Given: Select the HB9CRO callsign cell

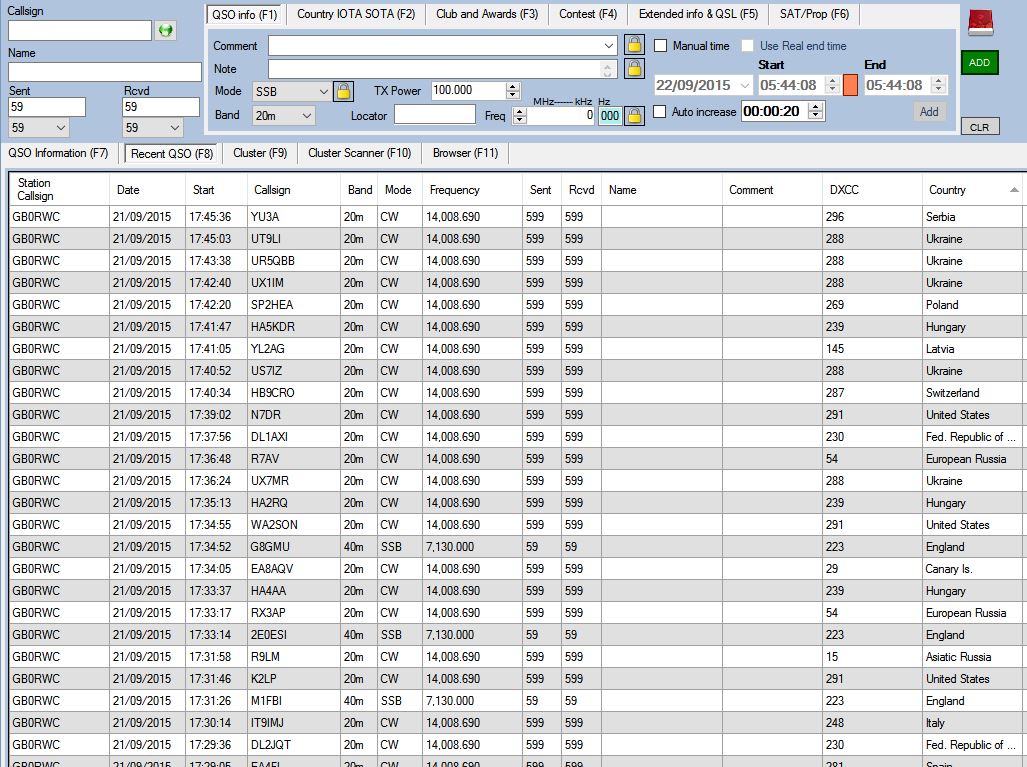Looking at the screenshot, I should [x=293, y=393].
